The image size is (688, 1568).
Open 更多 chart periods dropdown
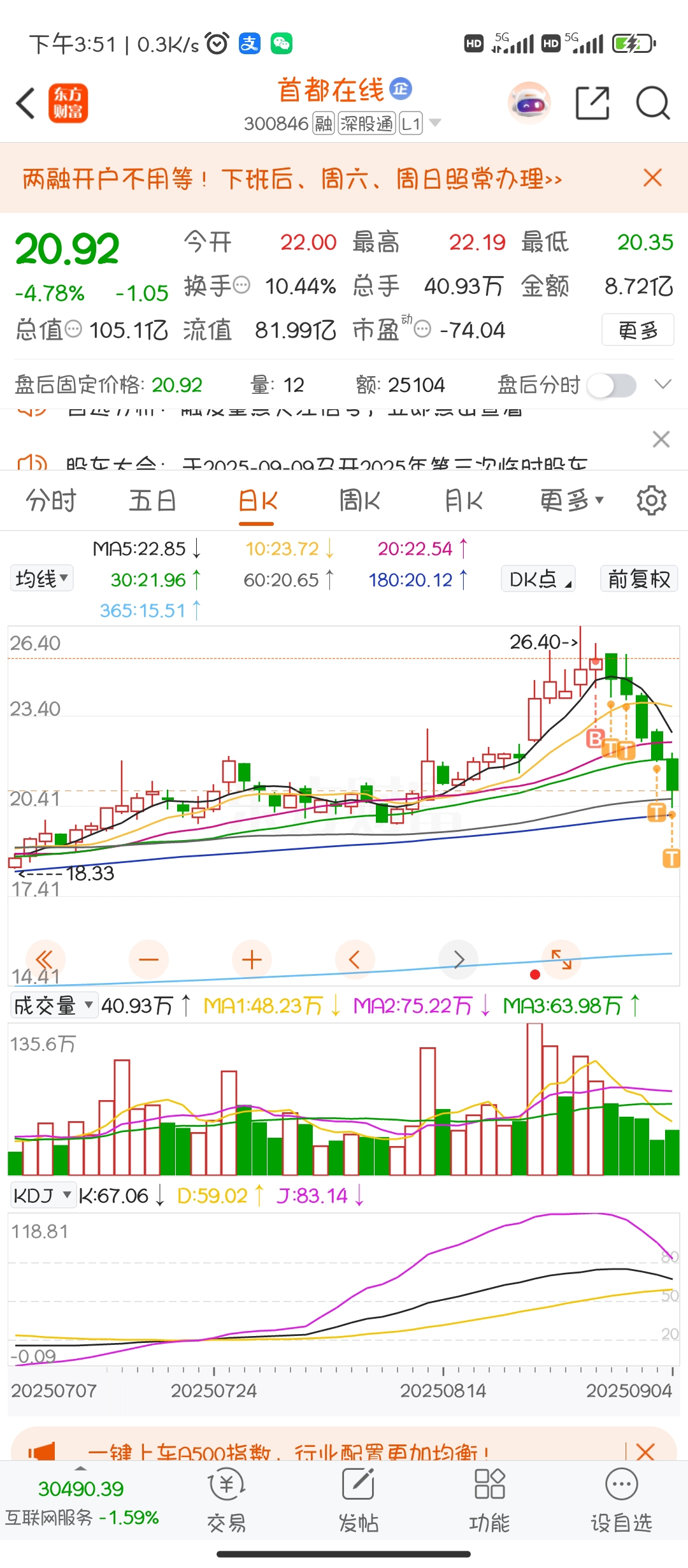pyautogui.click(x=571, y=500)
